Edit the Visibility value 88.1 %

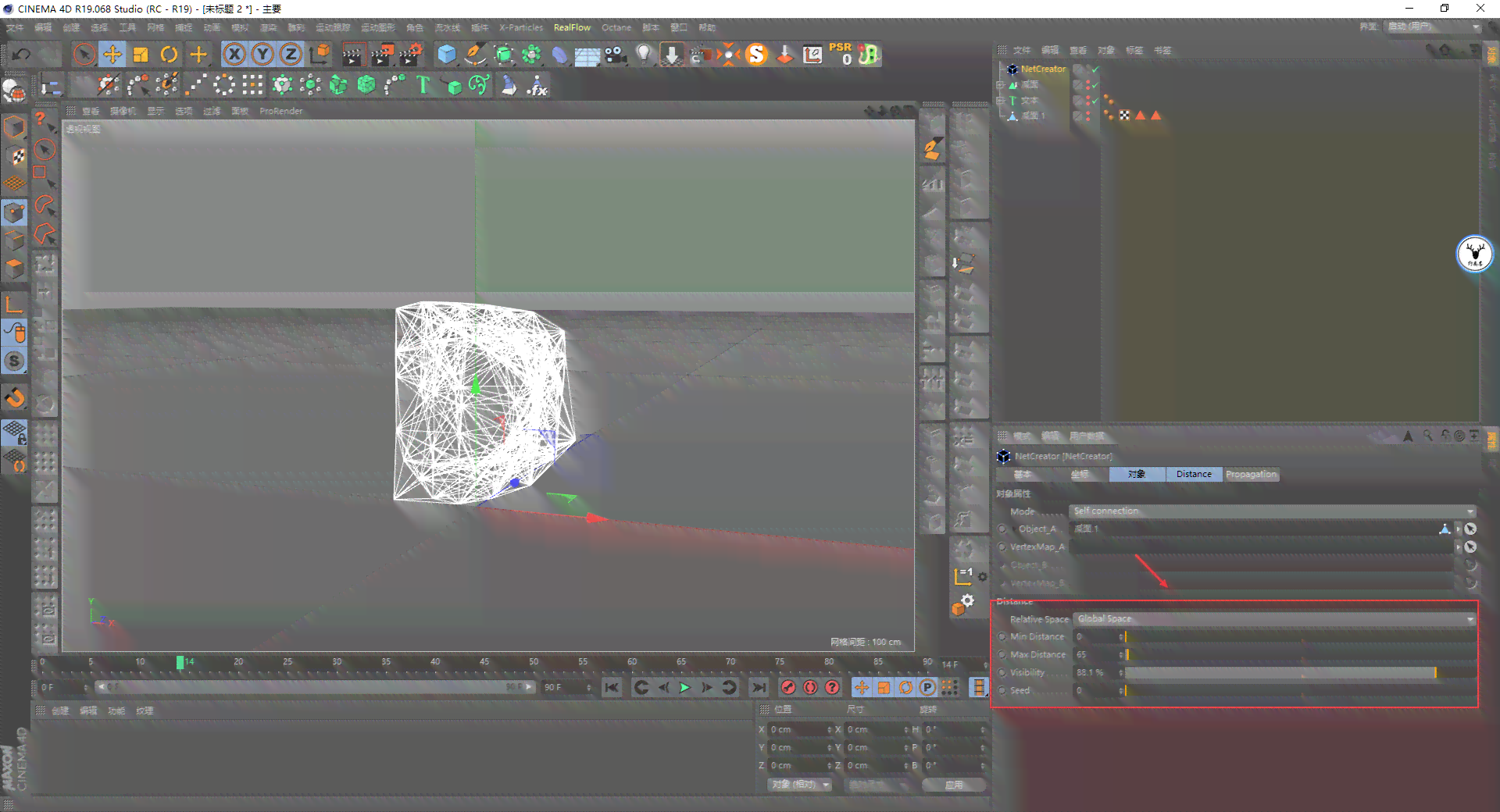pyautogui.click(x=1096, y=672)
